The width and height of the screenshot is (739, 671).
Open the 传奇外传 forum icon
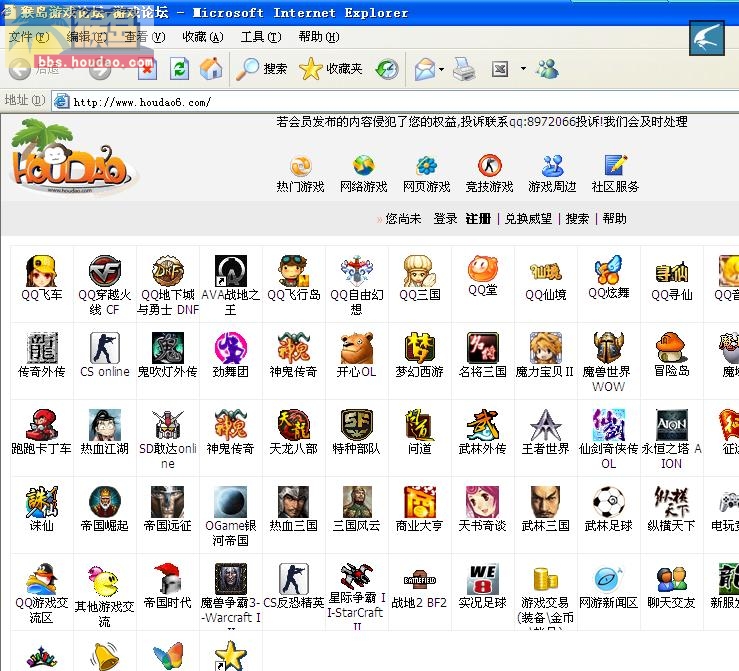(41, 348)
